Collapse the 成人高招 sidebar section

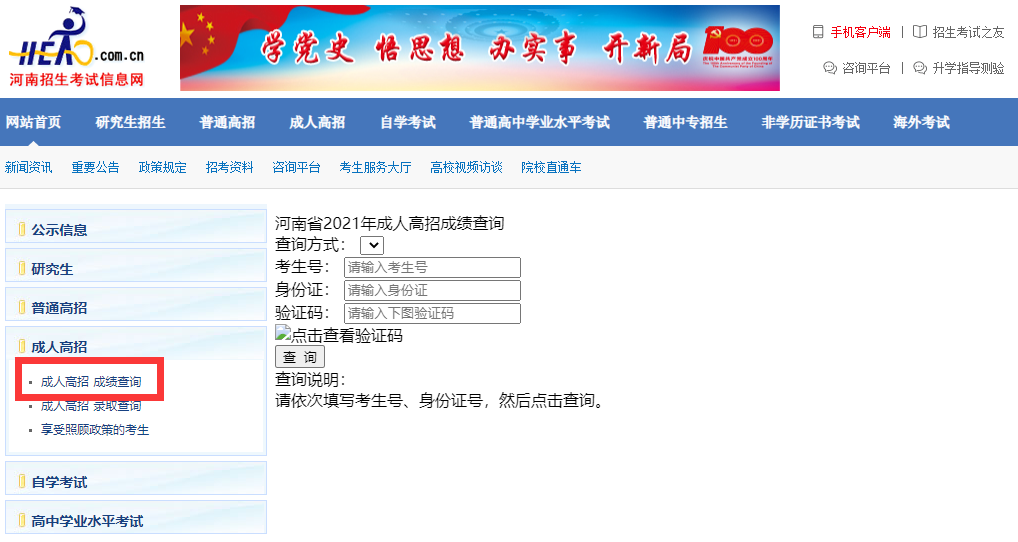tap(59, 347)
